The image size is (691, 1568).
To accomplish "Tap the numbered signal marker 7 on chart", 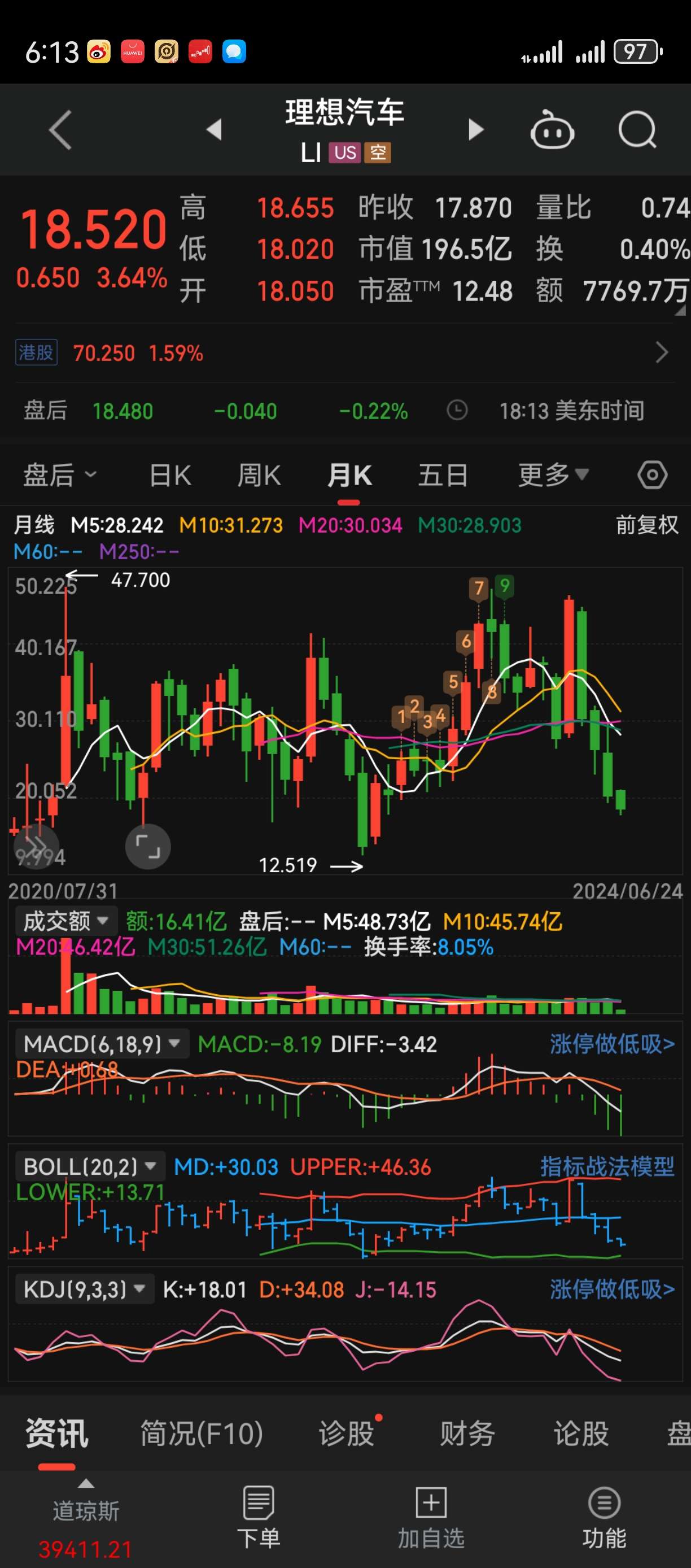I will (x=479, y=588).
